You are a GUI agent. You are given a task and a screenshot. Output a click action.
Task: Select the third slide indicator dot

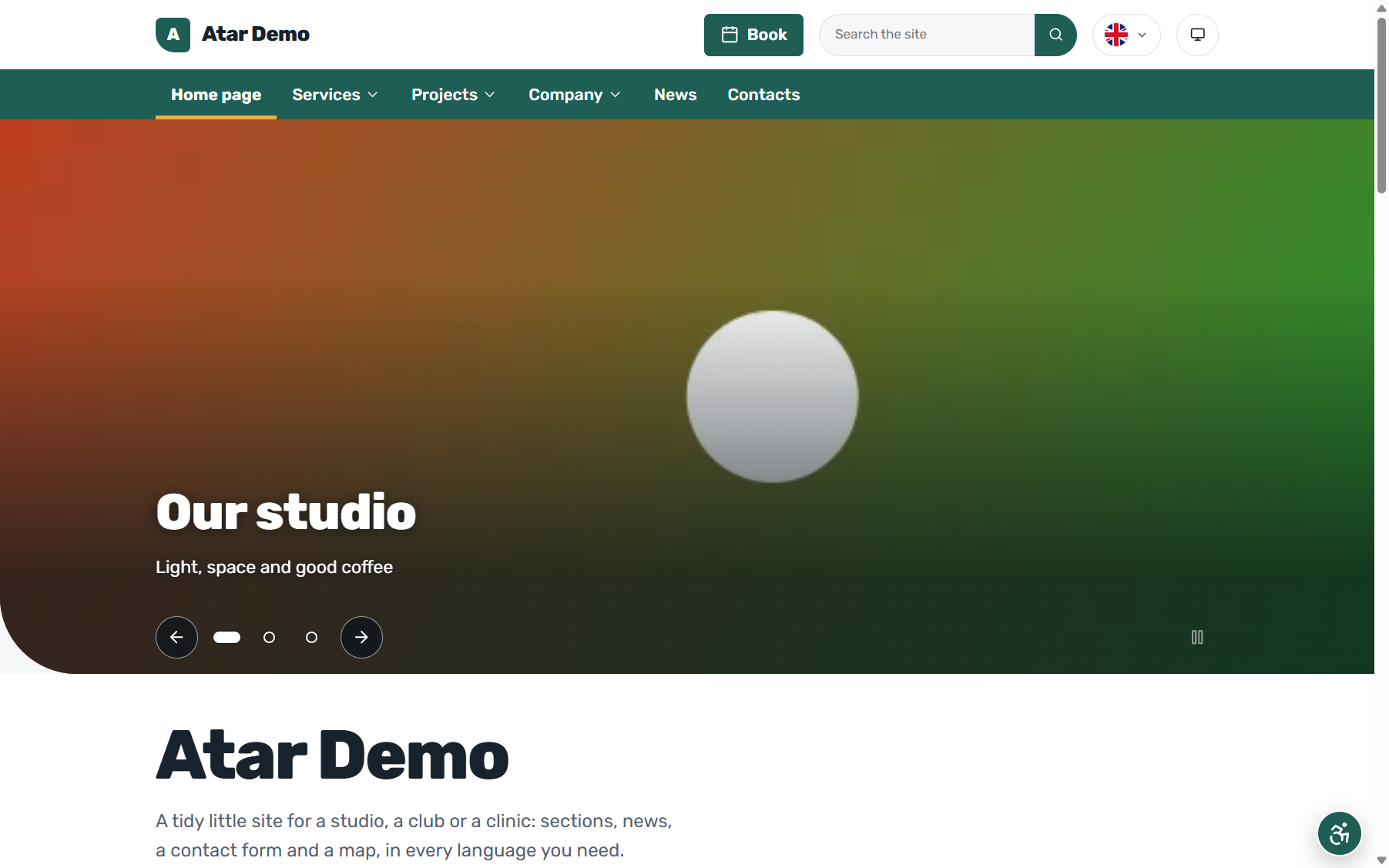point(311,637)
